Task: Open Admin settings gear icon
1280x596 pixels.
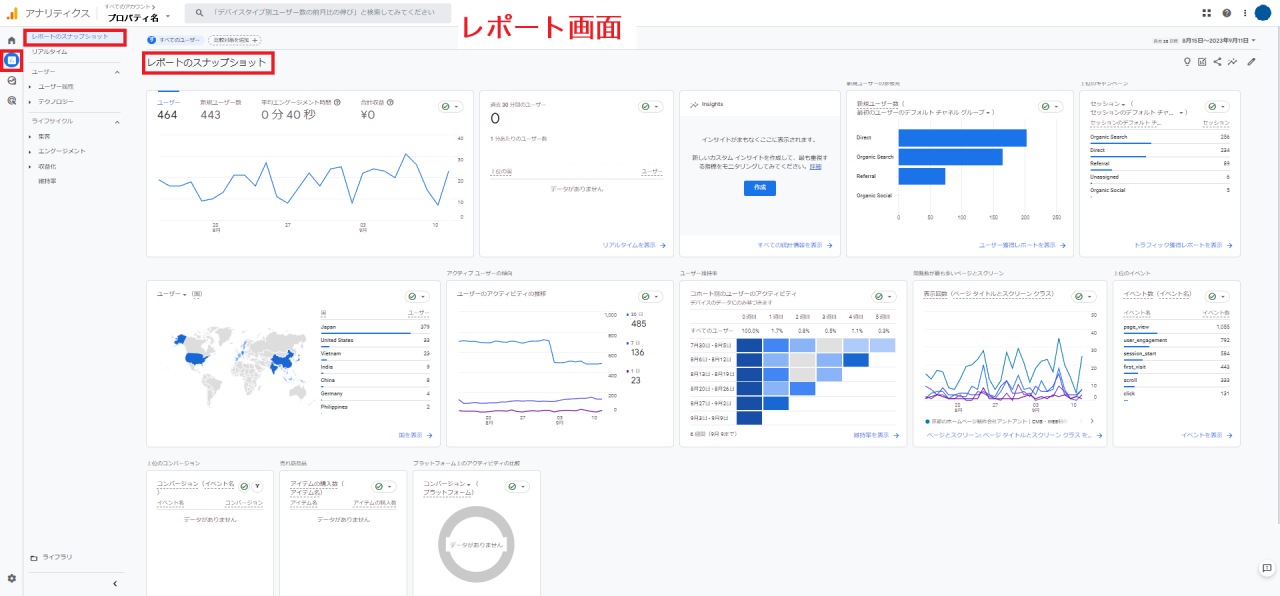Action: click(11, 578)
